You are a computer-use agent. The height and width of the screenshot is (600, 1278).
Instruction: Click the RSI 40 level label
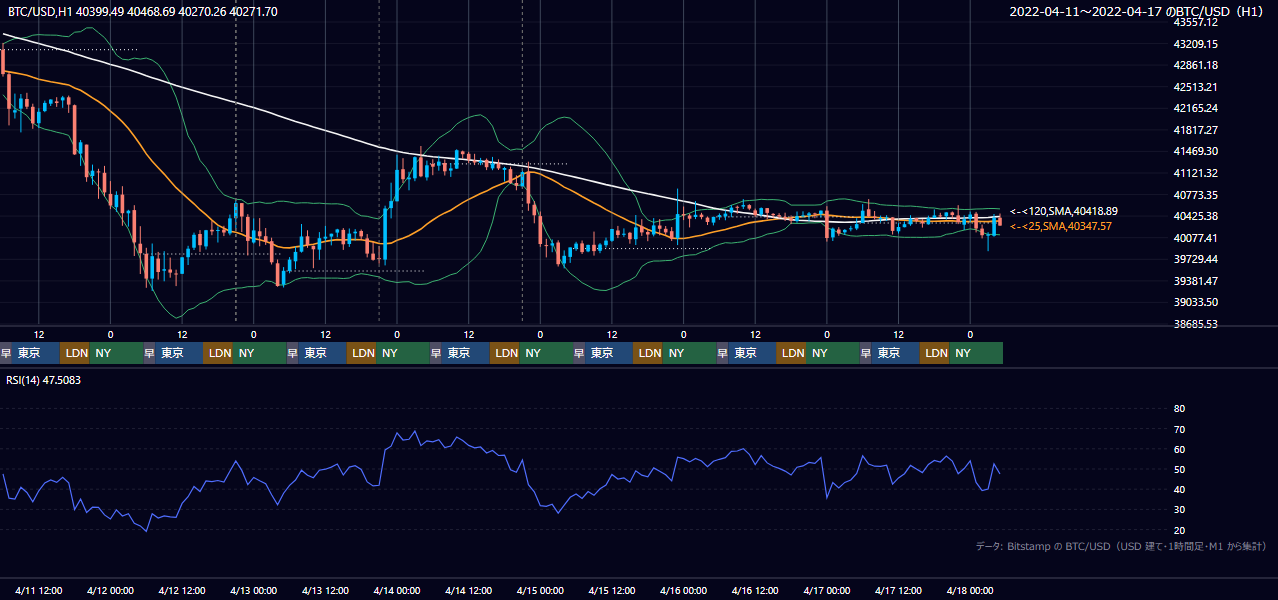coord(1179,489)
